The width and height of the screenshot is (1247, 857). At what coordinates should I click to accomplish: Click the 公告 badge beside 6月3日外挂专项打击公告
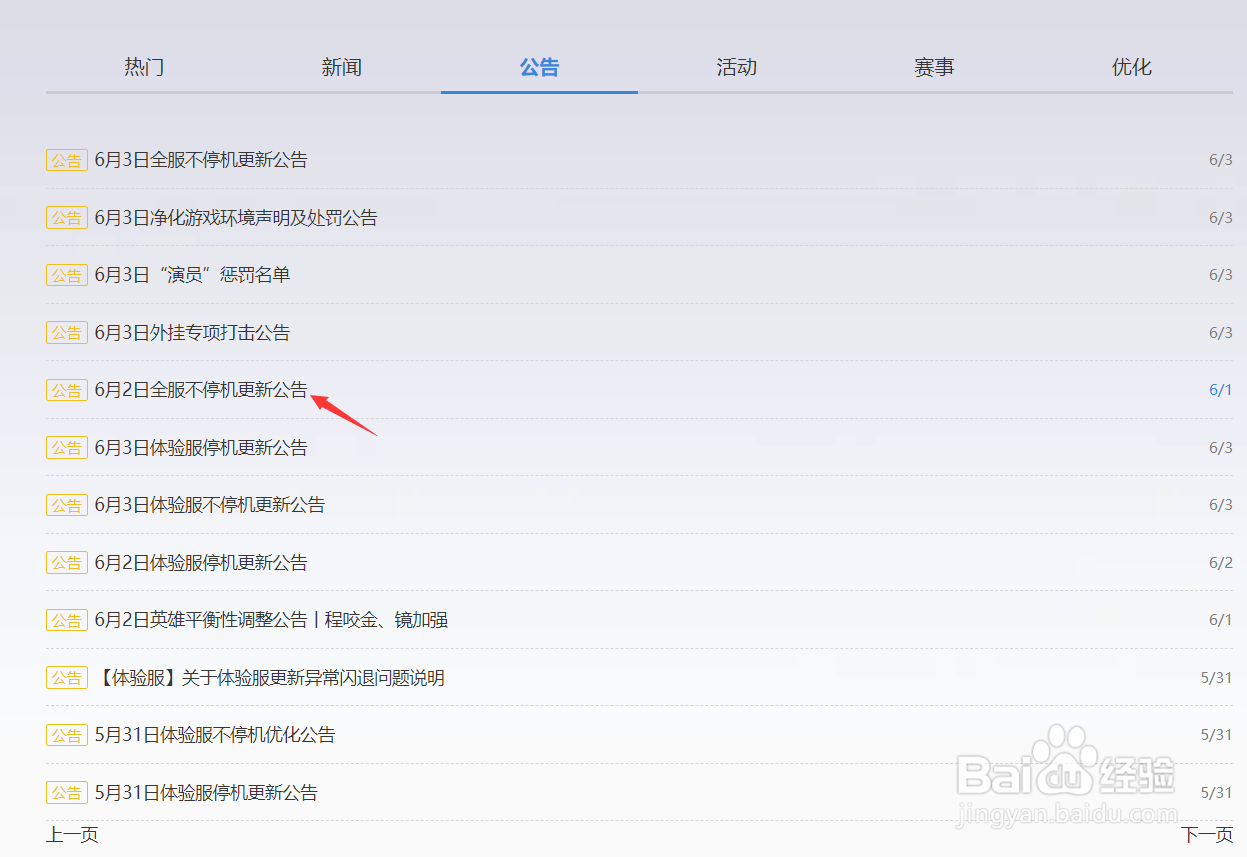pyautogui.click(x=66, y=332)
